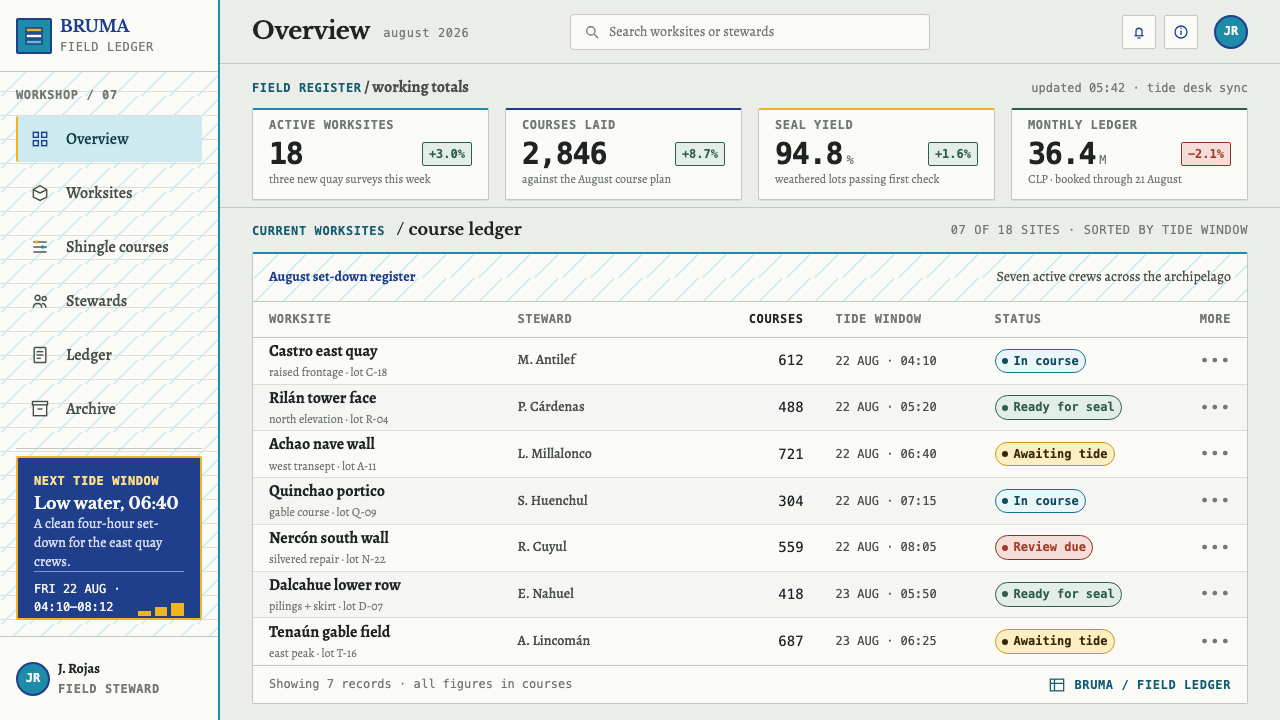
Task: Open the Archive page
Action: (109, 409)
